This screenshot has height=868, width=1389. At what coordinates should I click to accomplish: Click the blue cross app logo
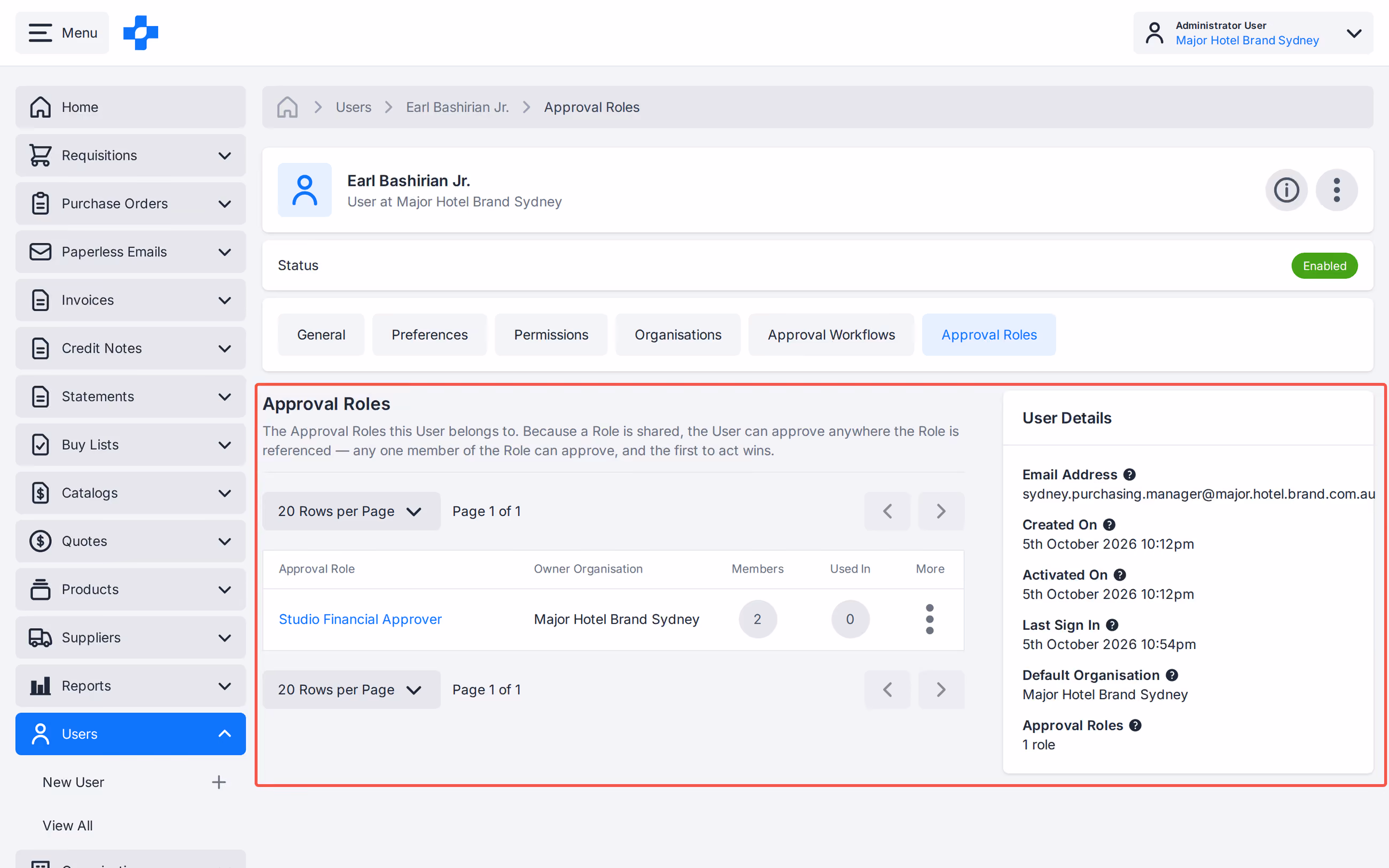pos(141,33)
